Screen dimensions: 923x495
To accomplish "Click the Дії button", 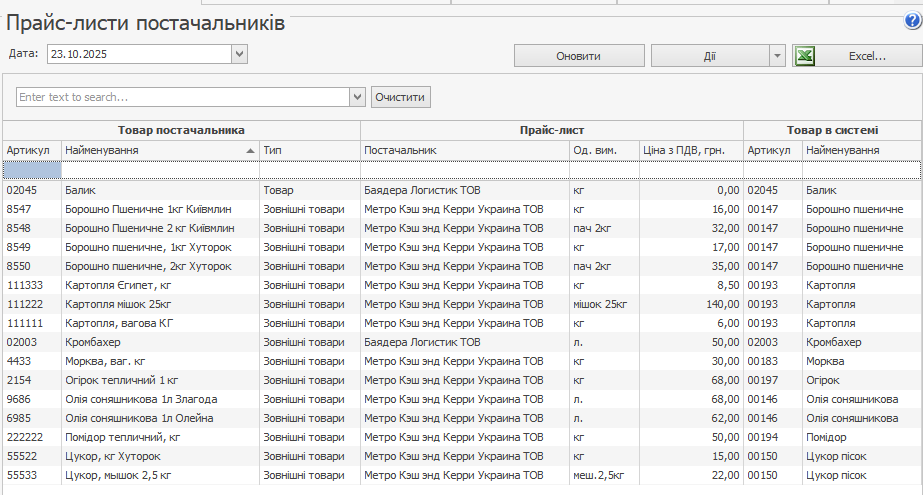I will tap(709, 56).
